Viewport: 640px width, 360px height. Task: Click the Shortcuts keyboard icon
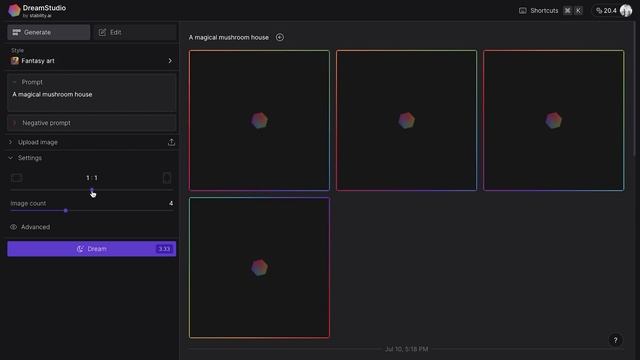click(x=522, y=11)
